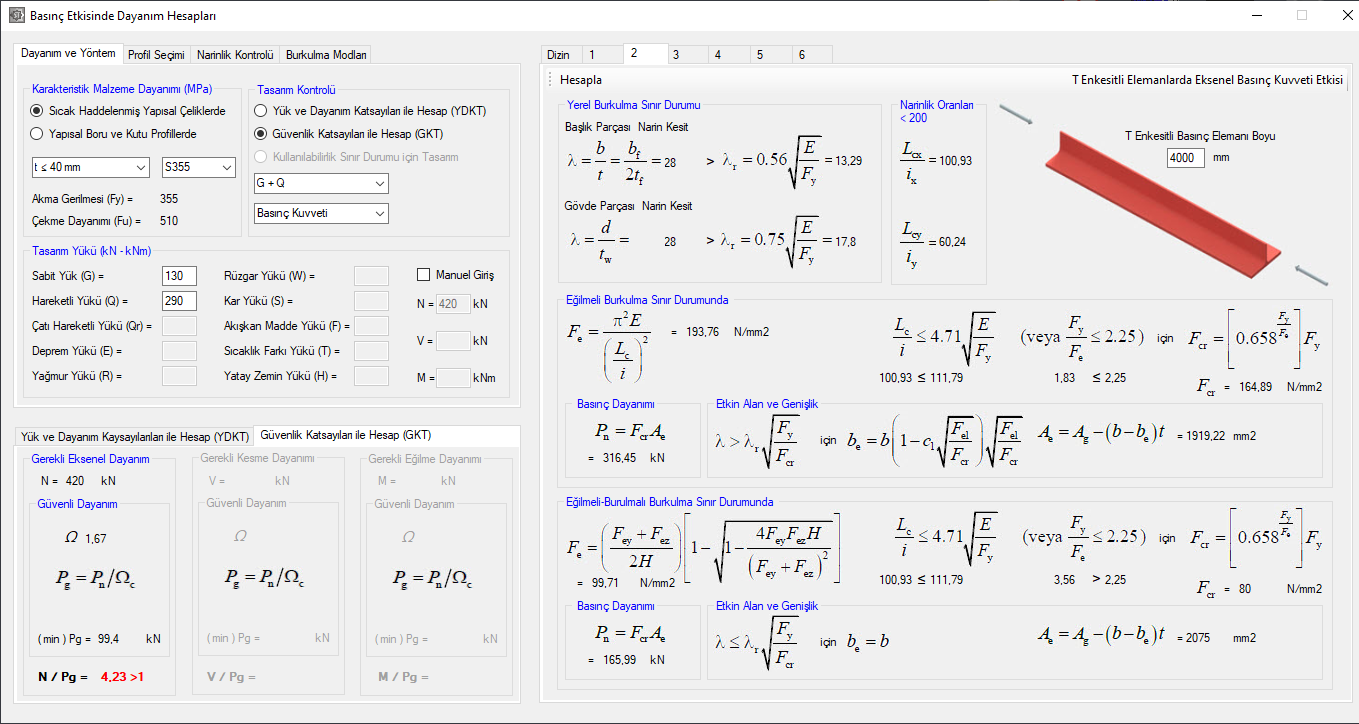This screenshot has width=1359, height=724.
Task: Open the t ≤ 40 mm thickness dropdown
Action: 90,167
